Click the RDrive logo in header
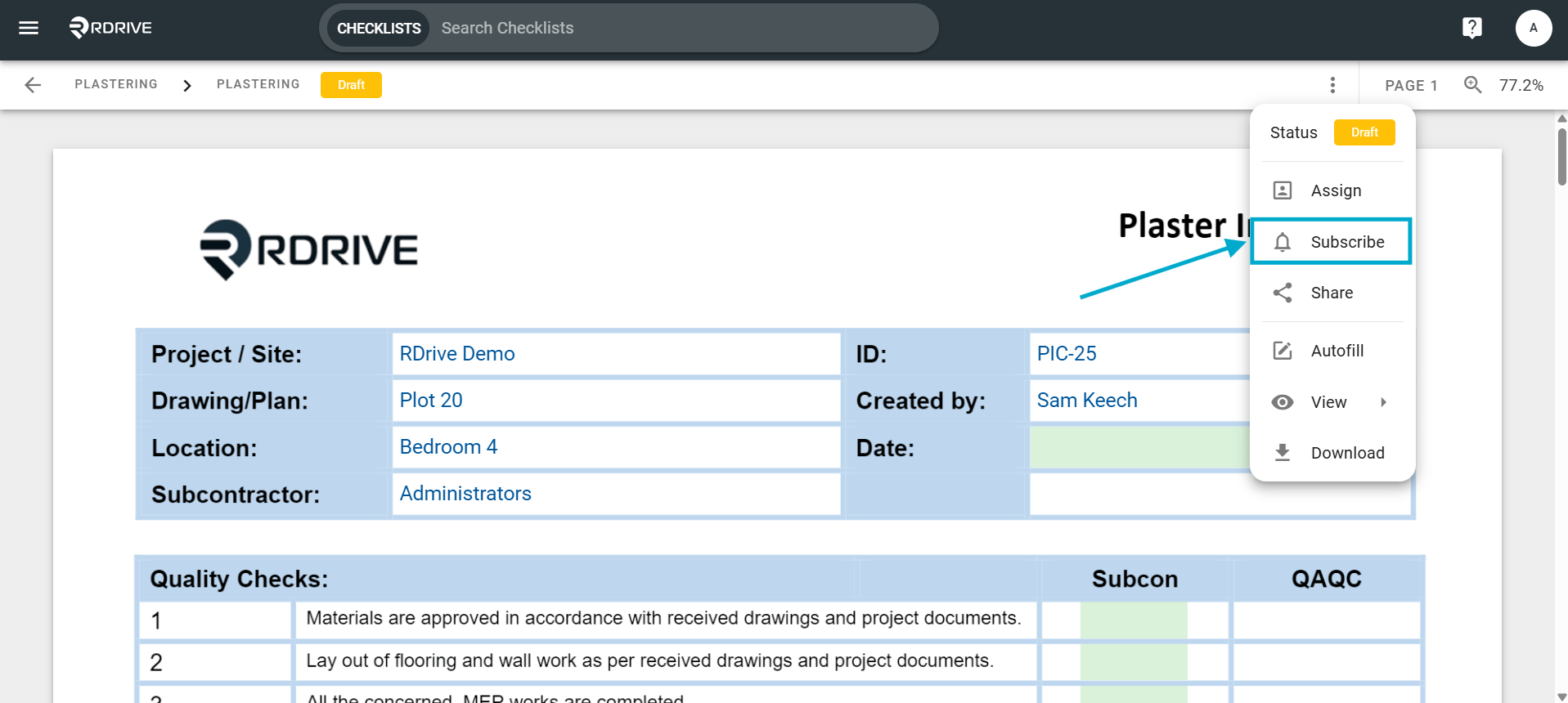 (110, 28)
